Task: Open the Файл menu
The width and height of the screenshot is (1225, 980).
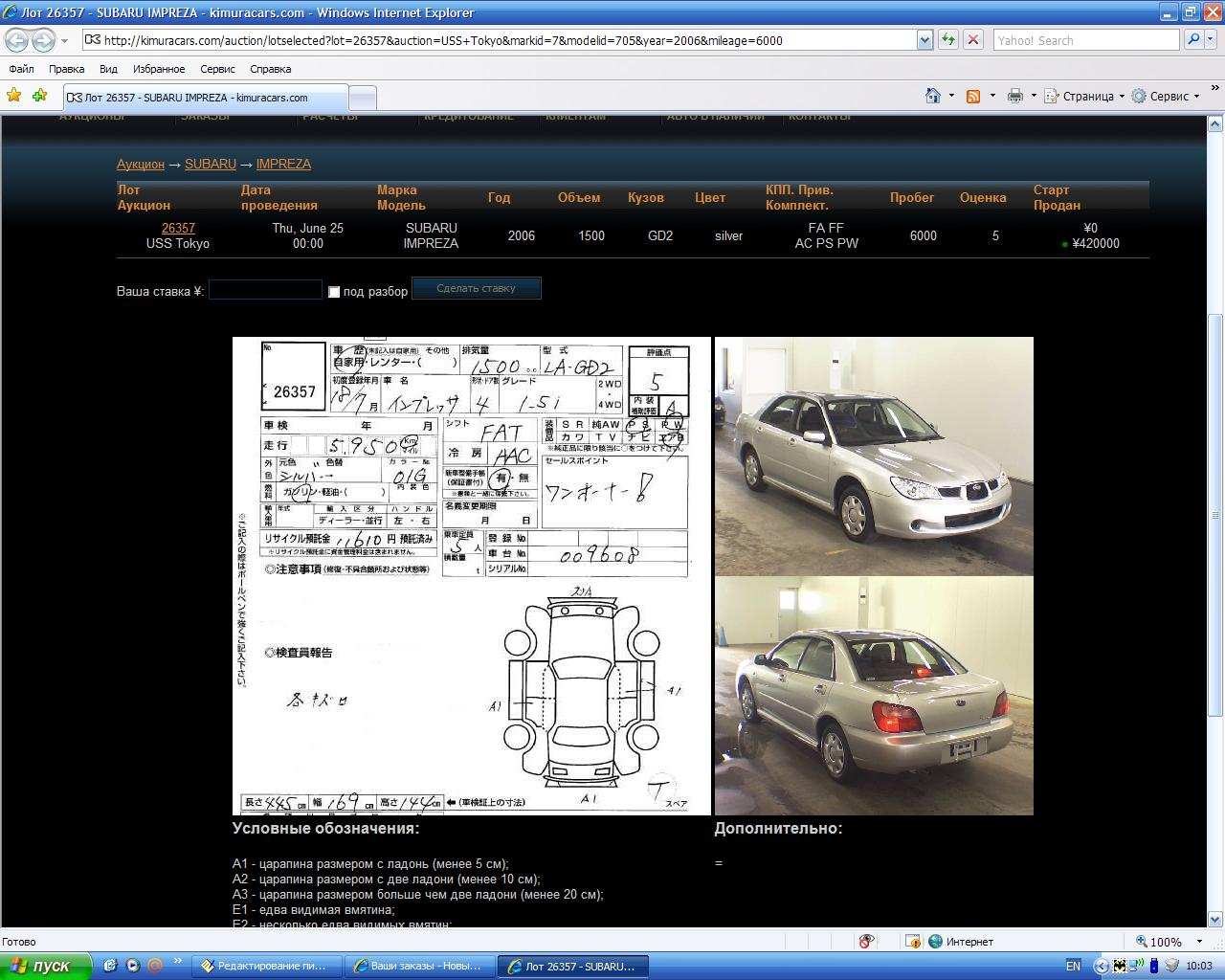Action: 21,69
